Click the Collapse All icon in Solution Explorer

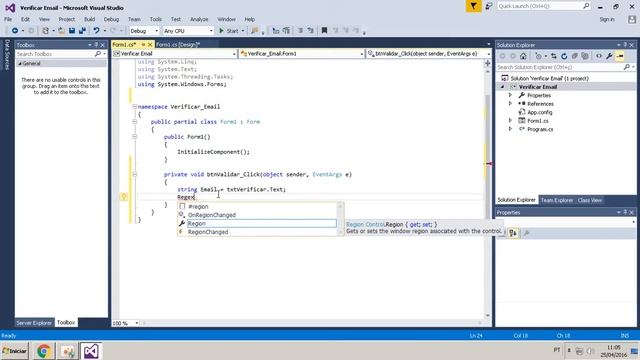coord(575,56)
